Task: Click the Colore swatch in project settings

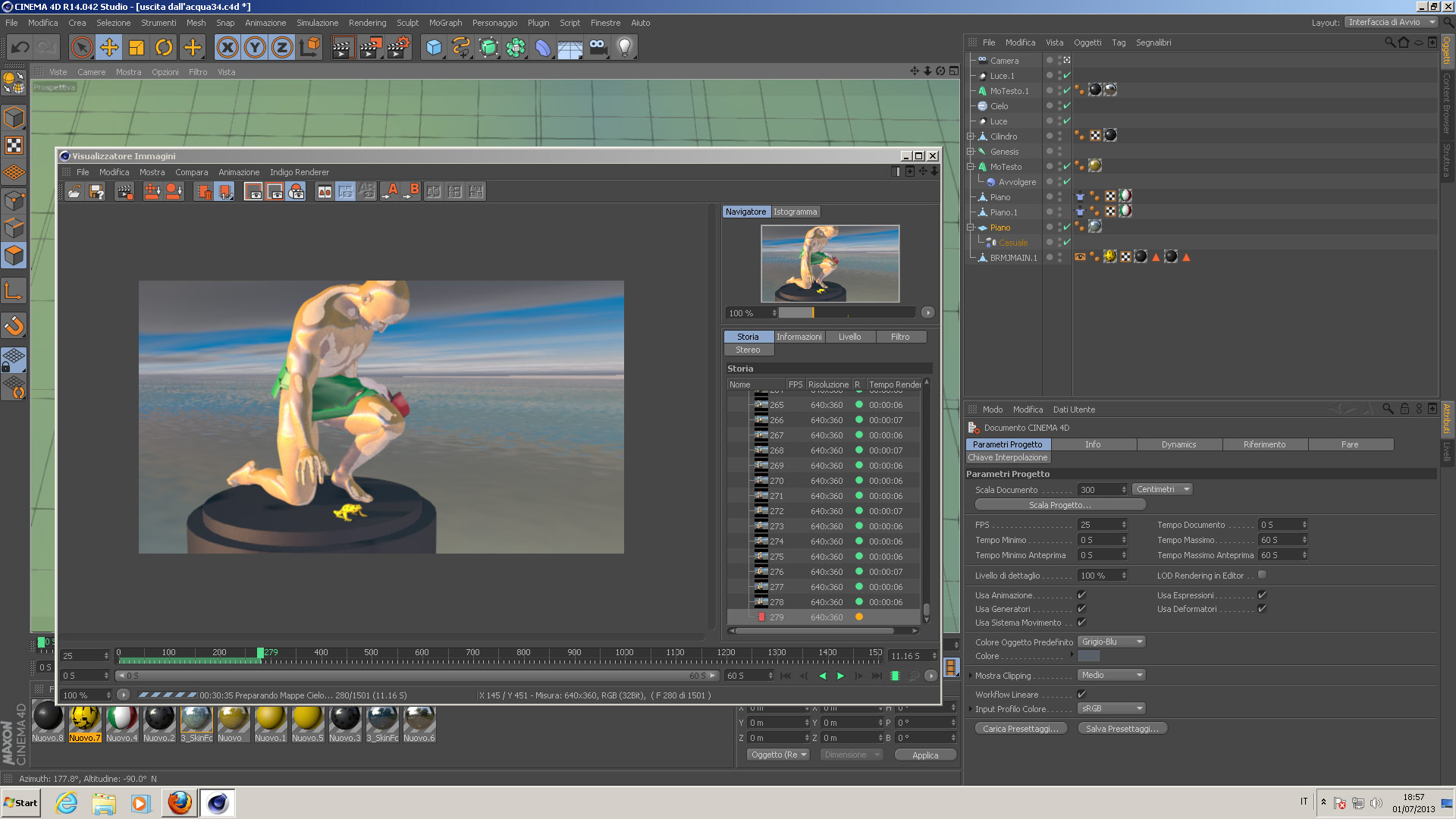Action: pyautogui.click(x=1088, y=656)
